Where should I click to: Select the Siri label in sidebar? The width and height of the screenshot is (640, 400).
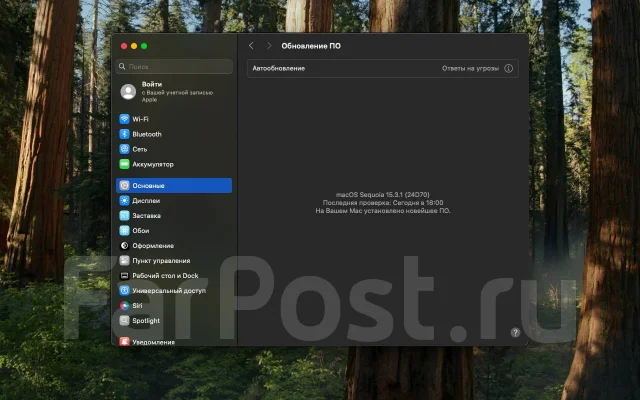tap(137, 306)
